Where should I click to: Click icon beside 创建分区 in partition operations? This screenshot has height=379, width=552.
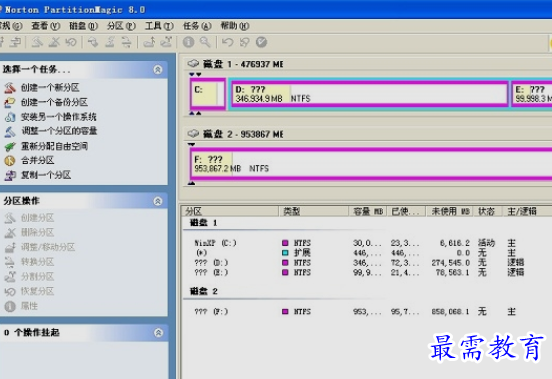coord(10,218)
